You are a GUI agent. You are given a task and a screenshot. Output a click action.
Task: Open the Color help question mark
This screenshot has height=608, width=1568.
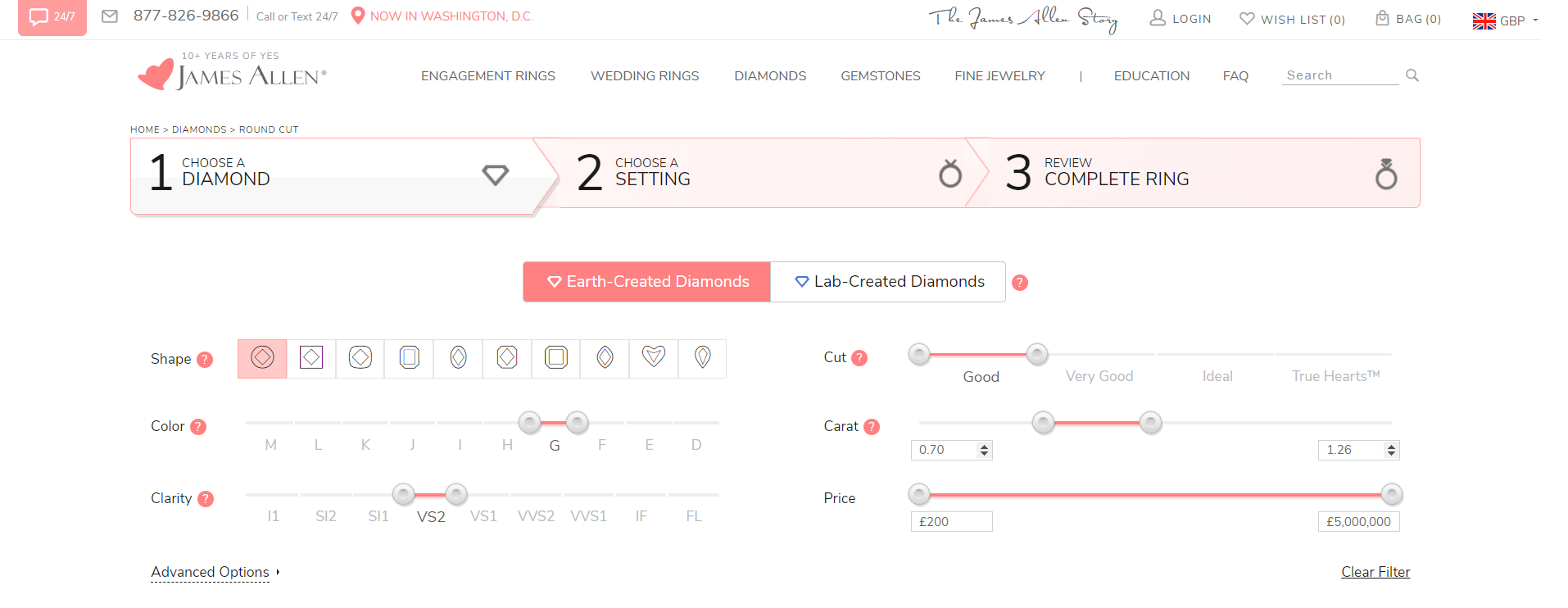click(198, 427)
